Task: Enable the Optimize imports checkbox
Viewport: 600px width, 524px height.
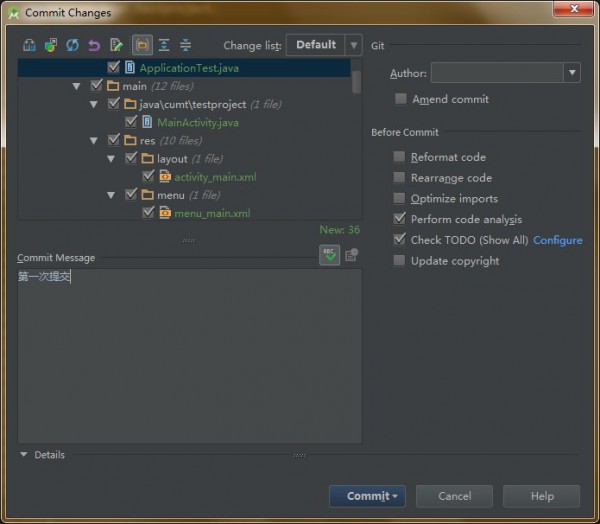Action: tap(399, 198)
